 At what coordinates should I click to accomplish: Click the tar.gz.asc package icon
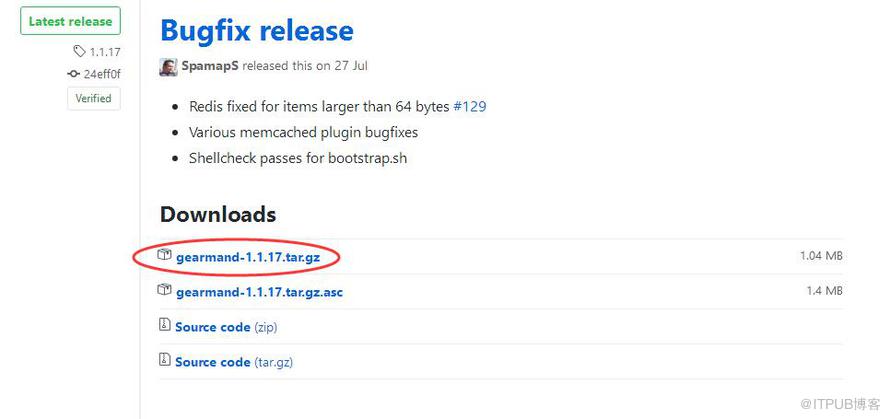165,290
